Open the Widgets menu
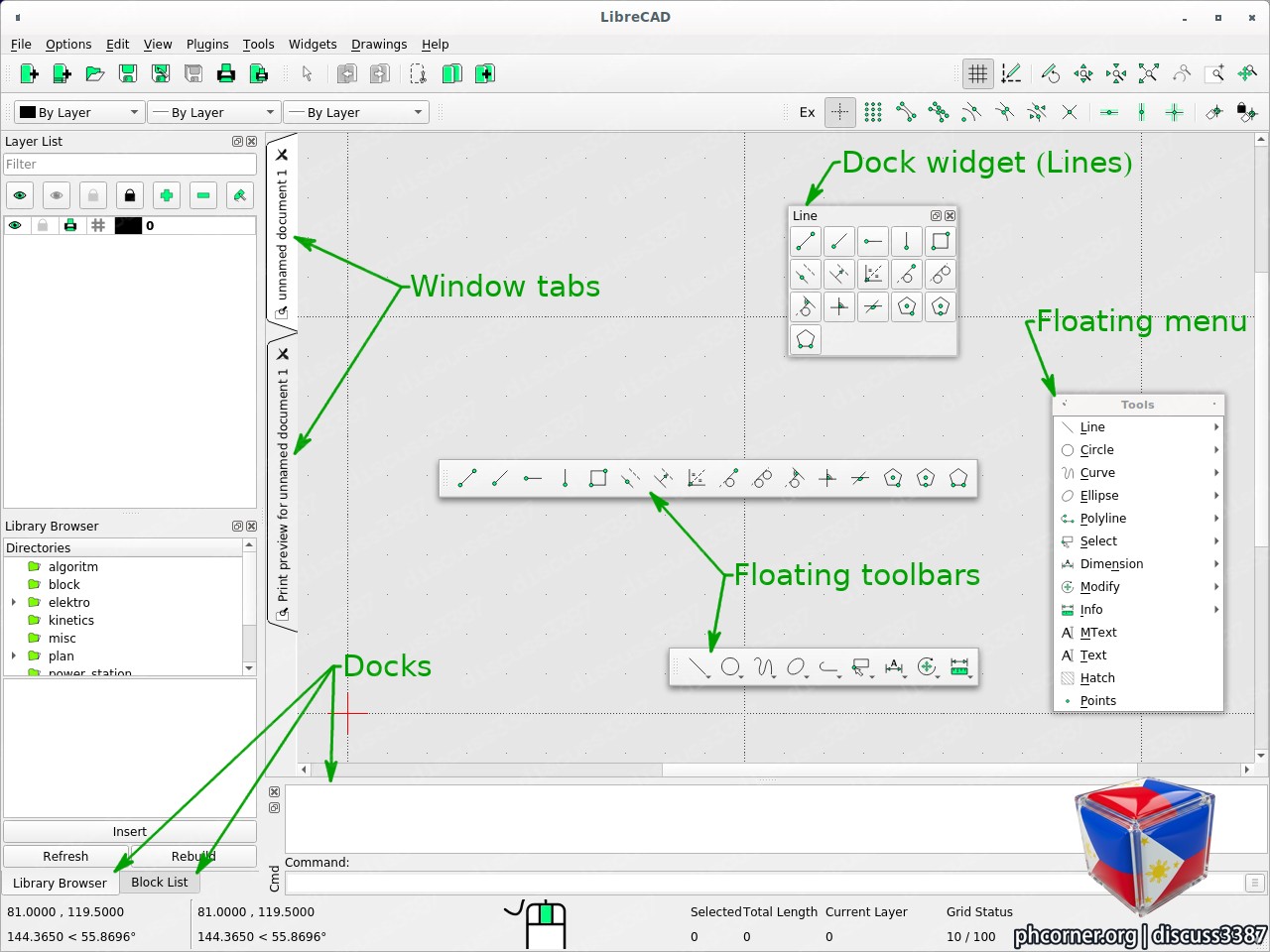 pos(313,44)
